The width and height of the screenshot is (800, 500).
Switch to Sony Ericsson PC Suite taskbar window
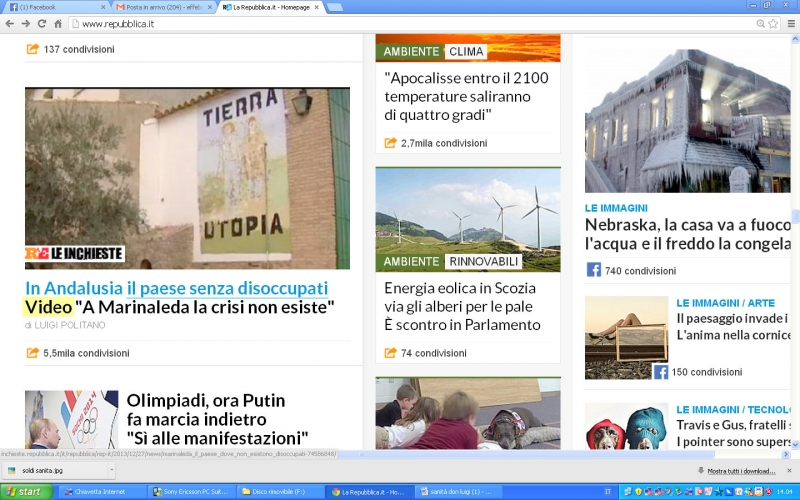point(191,492)
